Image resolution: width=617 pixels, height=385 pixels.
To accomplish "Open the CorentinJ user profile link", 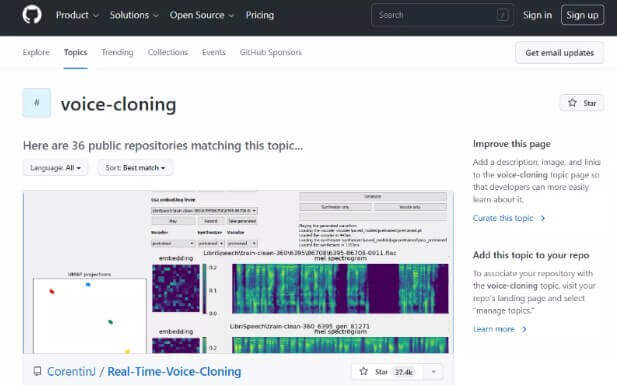I will pyautogui.click(x=71, y=371).
